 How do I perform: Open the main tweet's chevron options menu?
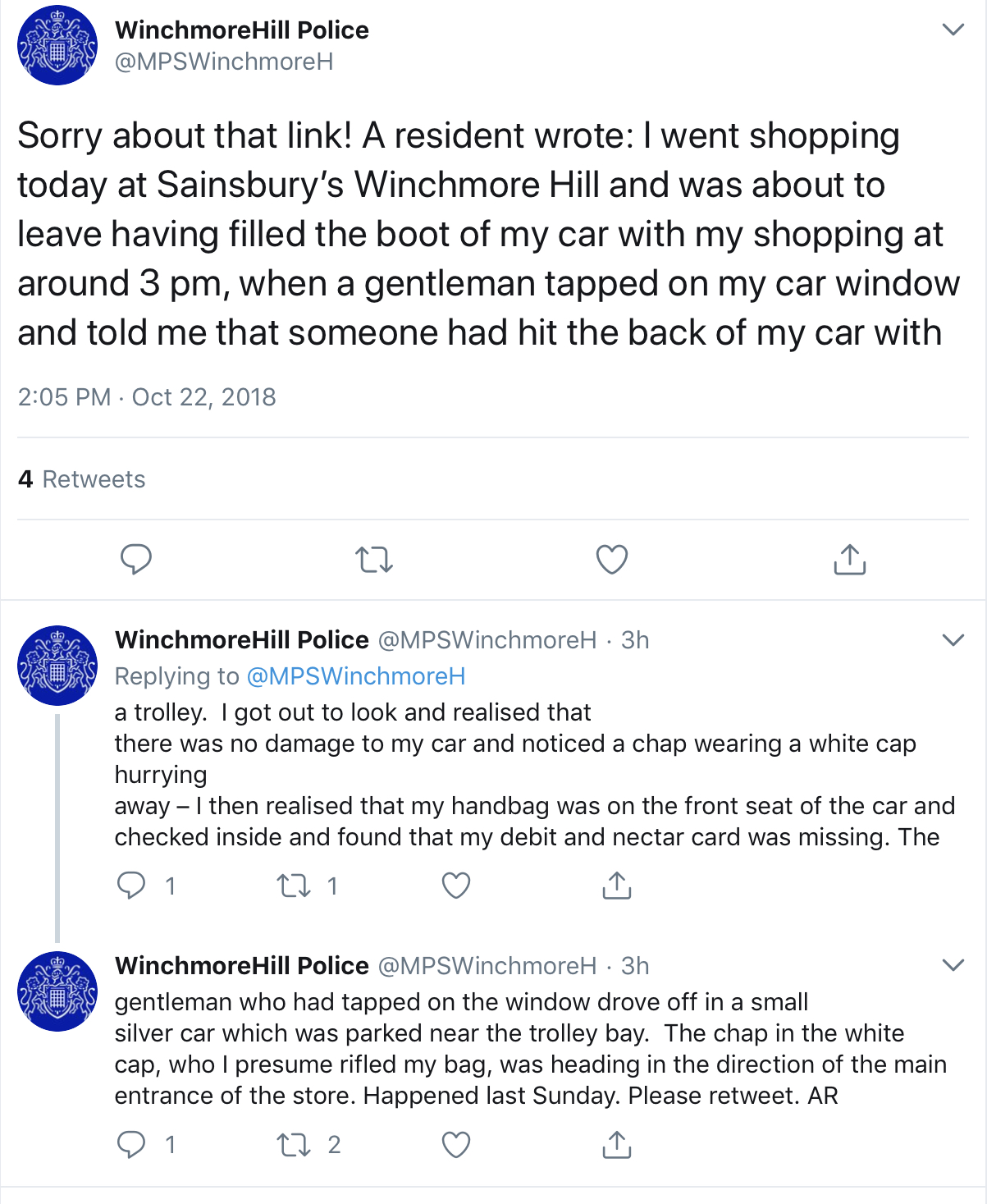(x=953, y=30)
